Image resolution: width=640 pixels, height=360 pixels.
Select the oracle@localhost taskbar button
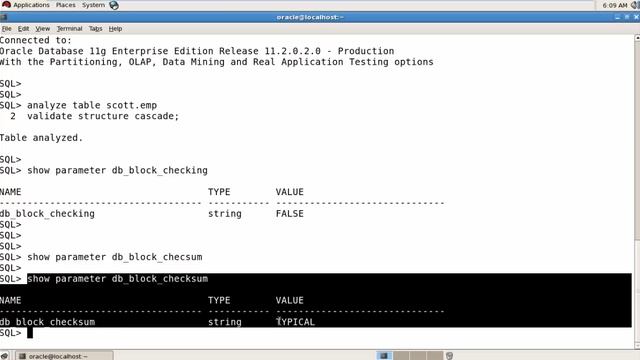point(64,356)
